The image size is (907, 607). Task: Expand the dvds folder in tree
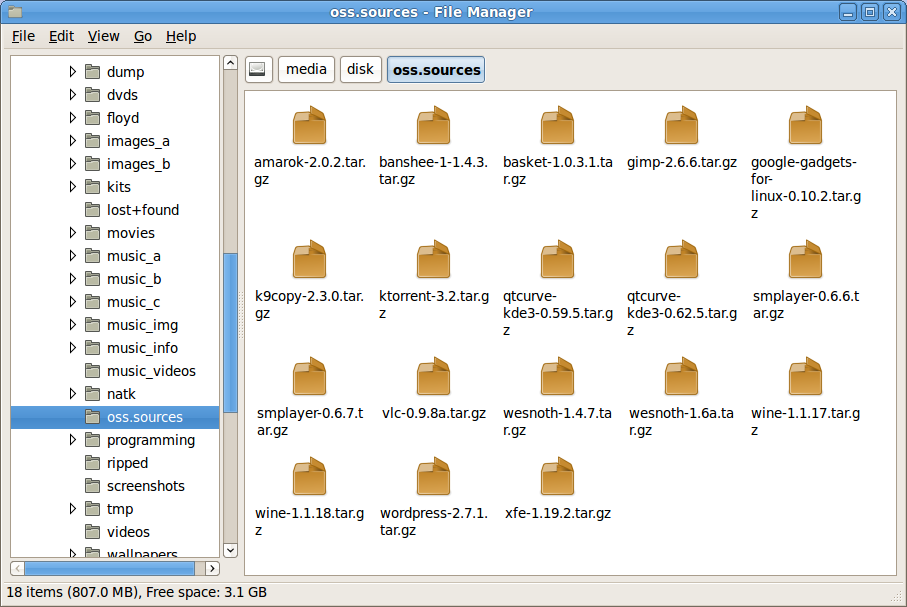[x=72, y=94]
